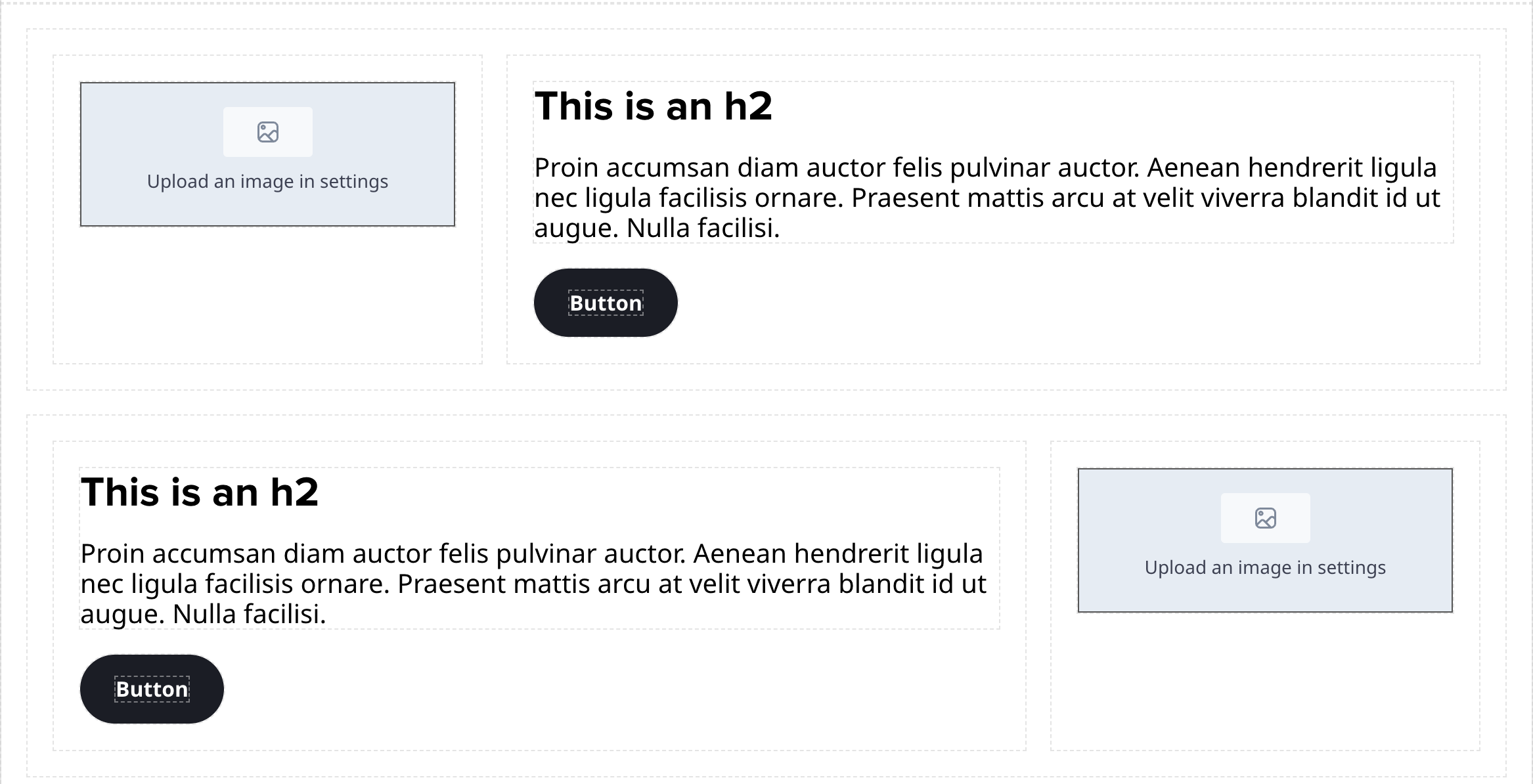Select the 'Upload an image in settings' text, top section
This screenshot has height=784, width=1533.
pos(267,181)
